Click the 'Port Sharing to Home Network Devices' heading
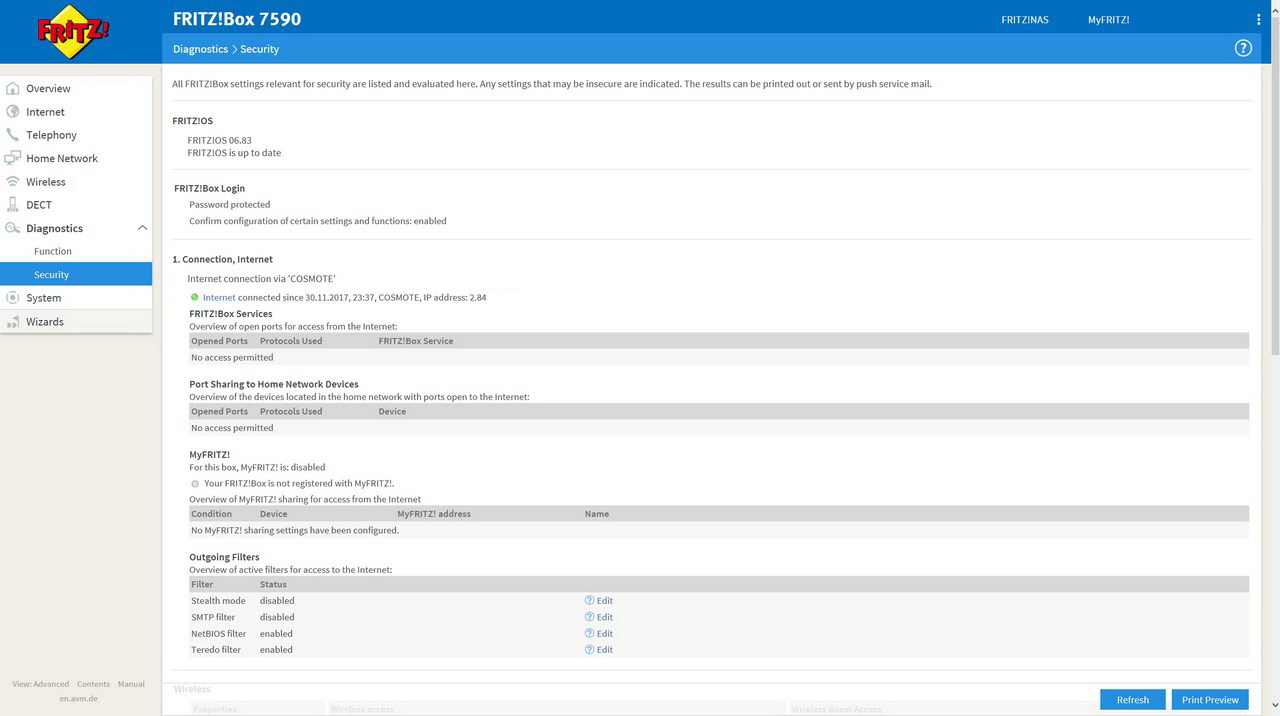The height and width of the screenshot is (716, 1280). coord(274,384)
